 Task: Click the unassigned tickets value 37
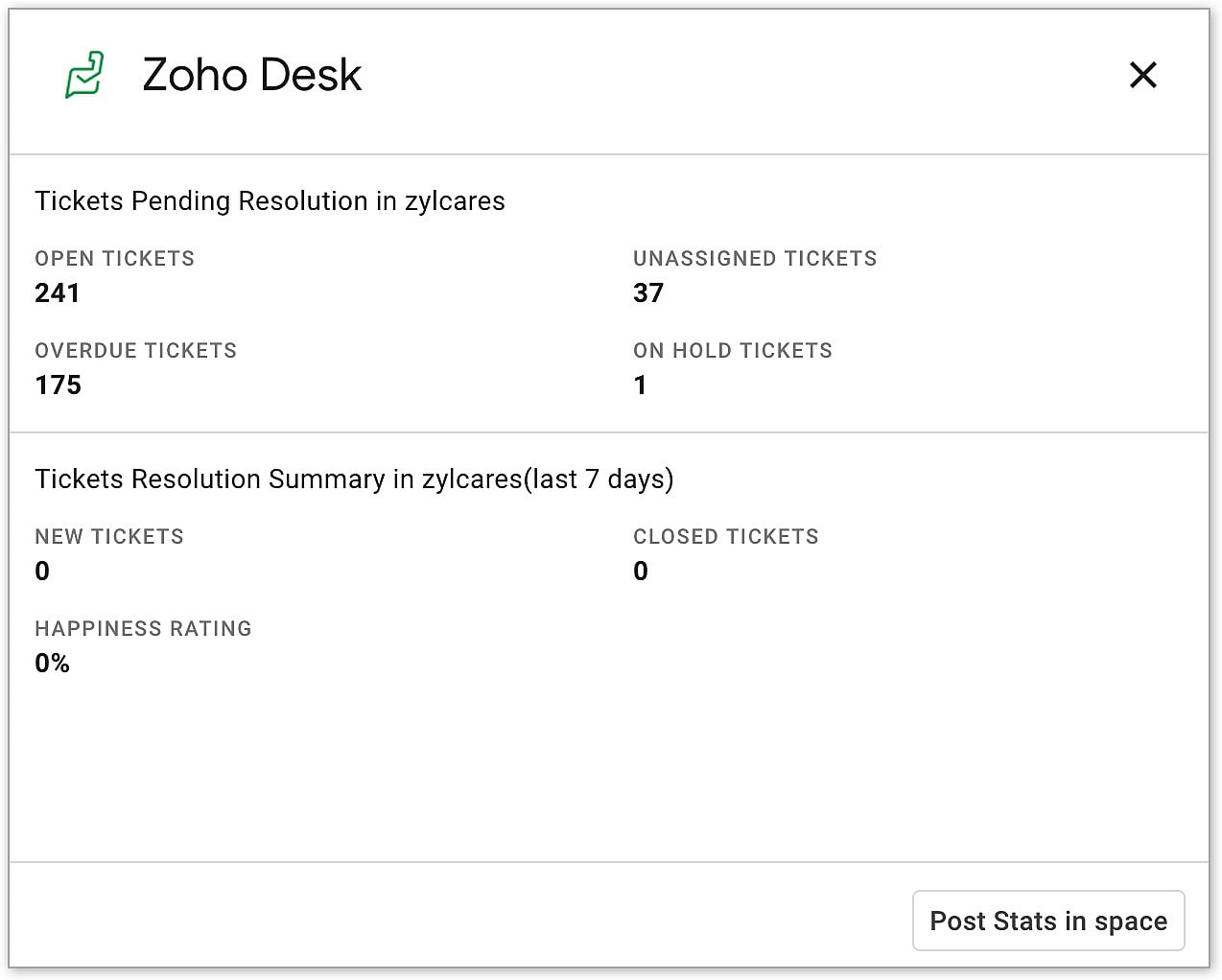point(648,293)
